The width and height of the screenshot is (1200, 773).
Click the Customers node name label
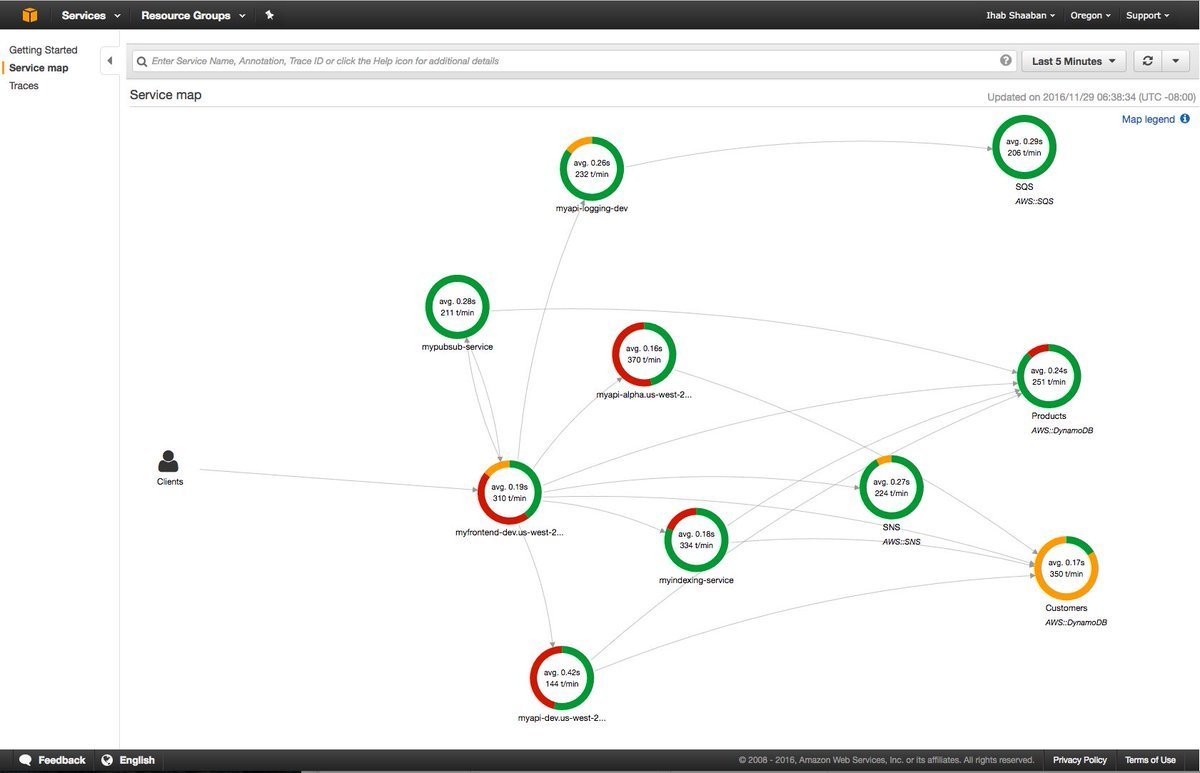tap(1066, 608)
